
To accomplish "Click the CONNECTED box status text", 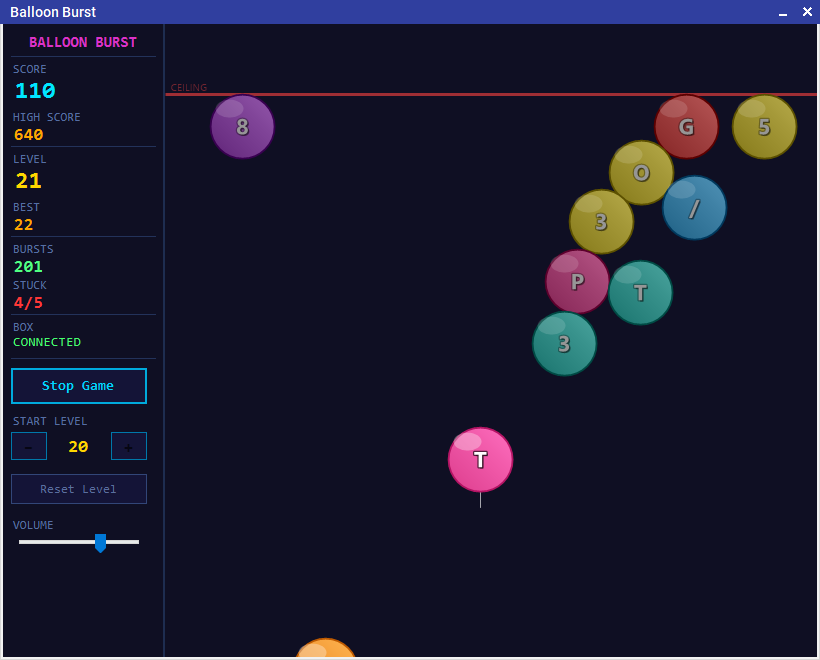I will (x=47, y=342).
